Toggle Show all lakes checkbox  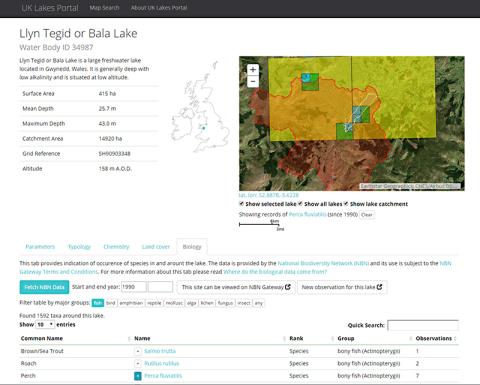tap(300, 204)
